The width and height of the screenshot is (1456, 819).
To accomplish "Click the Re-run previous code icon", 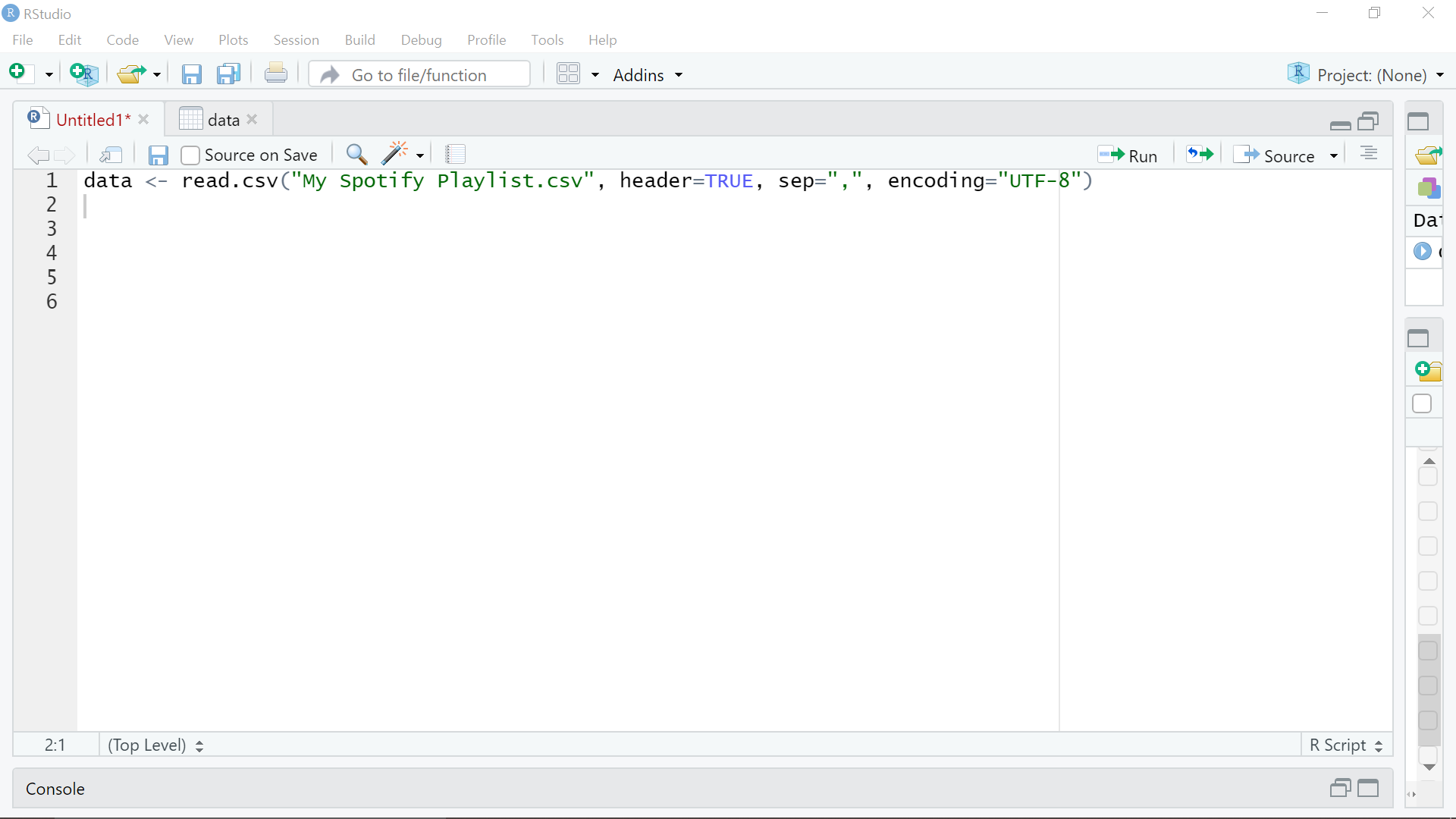I will (1200, 155).
